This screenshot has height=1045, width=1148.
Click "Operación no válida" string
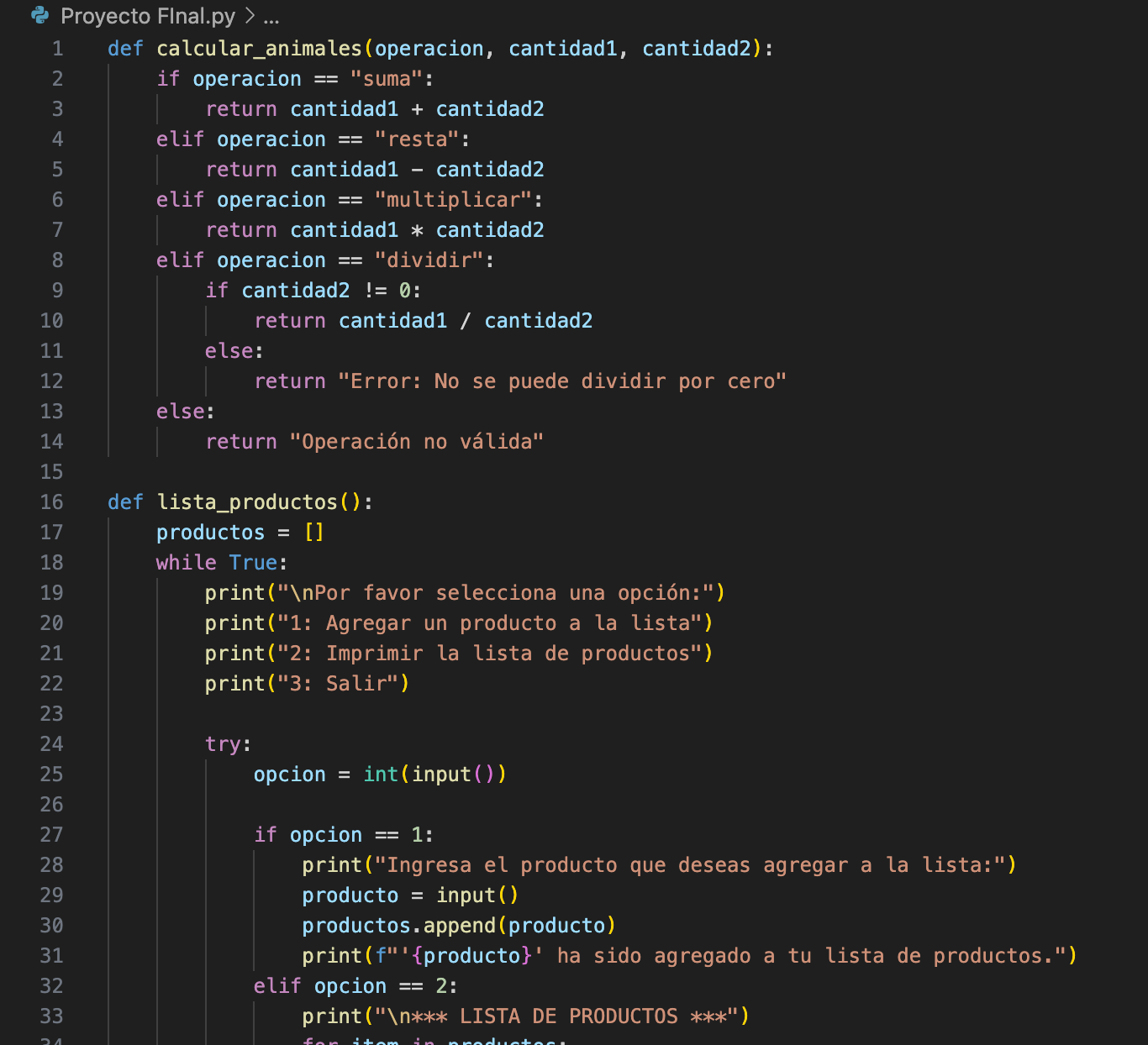tap(417, 442)
